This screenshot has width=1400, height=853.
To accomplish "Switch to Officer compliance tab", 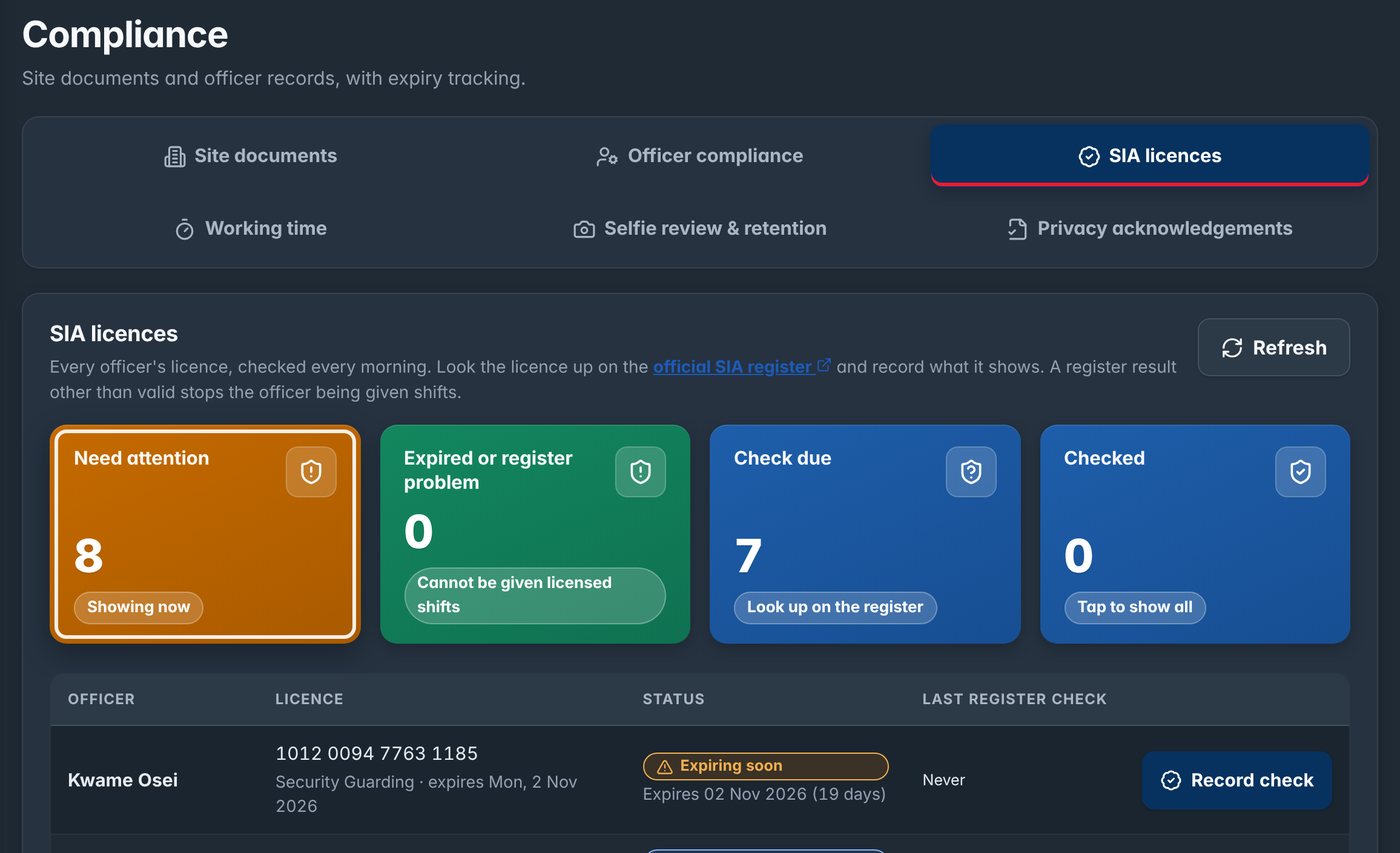I will pos(700,155).
